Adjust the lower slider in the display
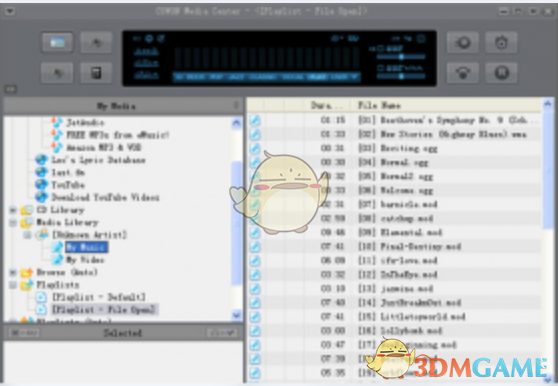The height and width of the screenshot is (386, 558). [401, 76]
